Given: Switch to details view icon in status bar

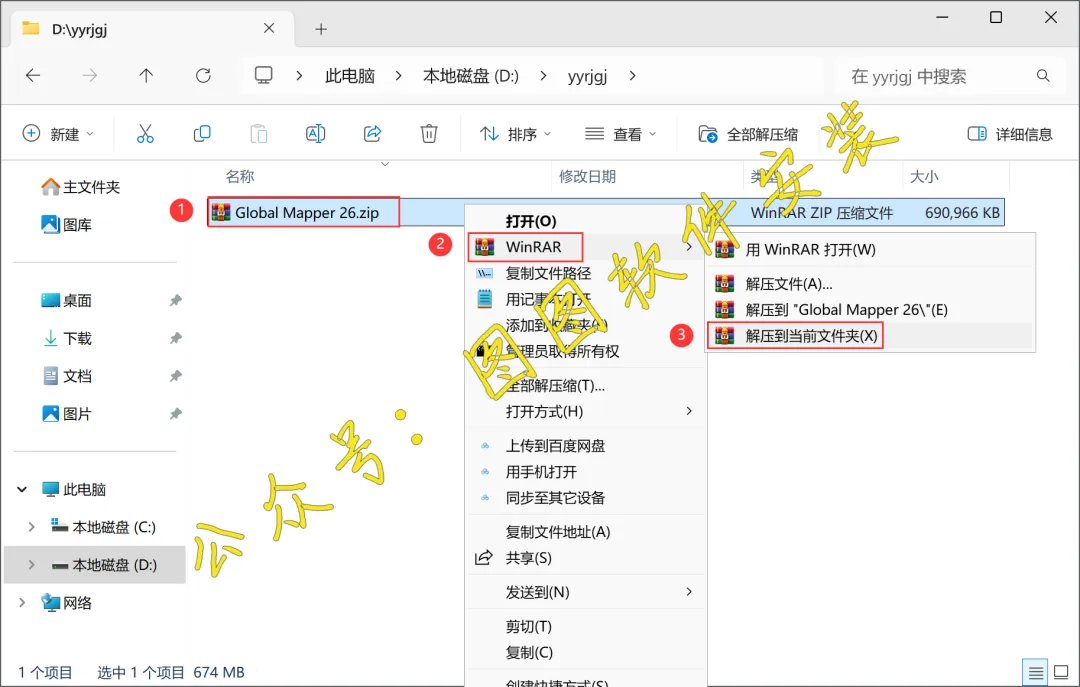Looking at the screenshot, I should click(x=1035, y=673).
